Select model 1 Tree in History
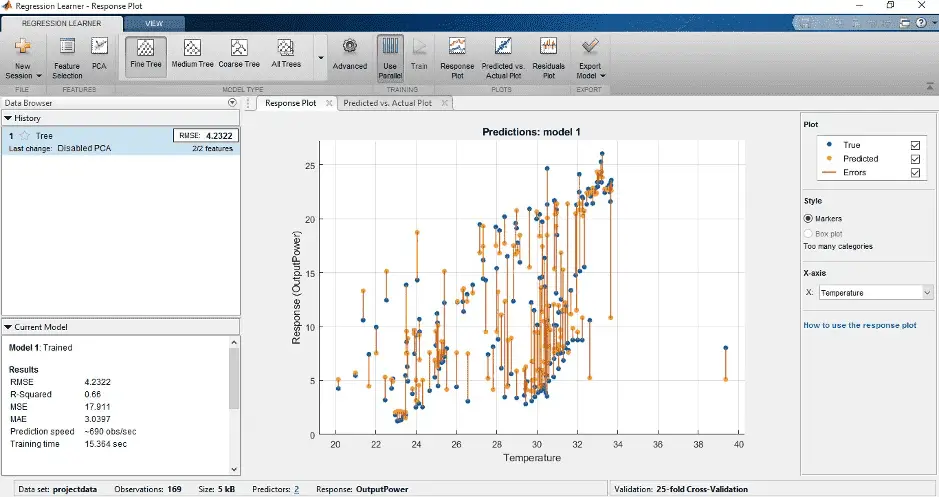This screenshot has height=497, width=939. point(120,141)
